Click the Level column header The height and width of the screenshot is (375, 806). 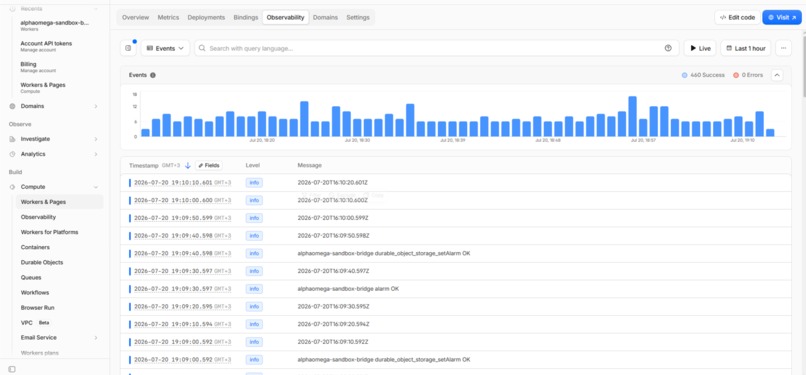(x=252, y=165)
